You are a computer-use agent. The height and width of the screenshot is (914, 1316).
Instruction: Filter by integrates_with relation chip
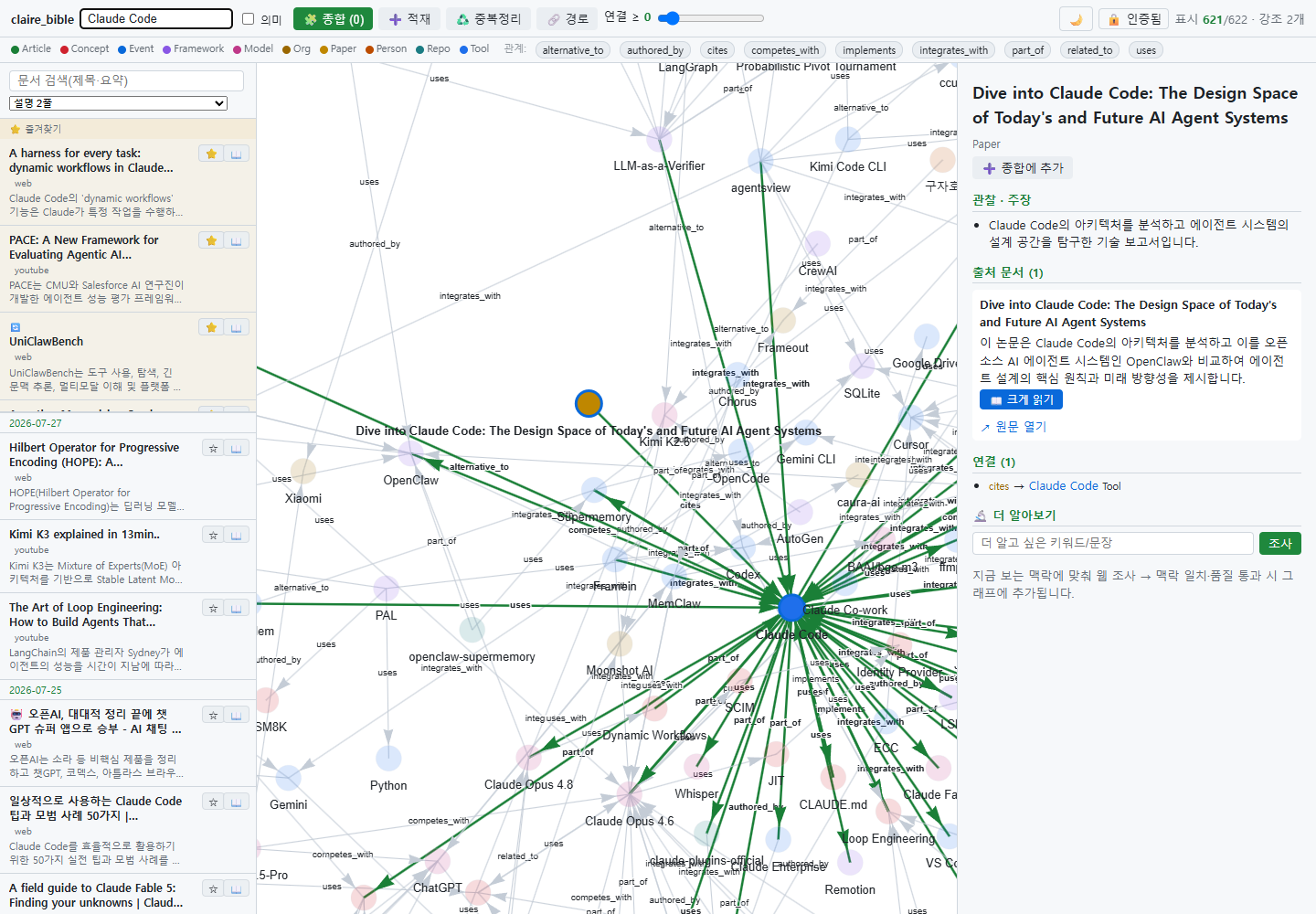[x=954, y=50]
